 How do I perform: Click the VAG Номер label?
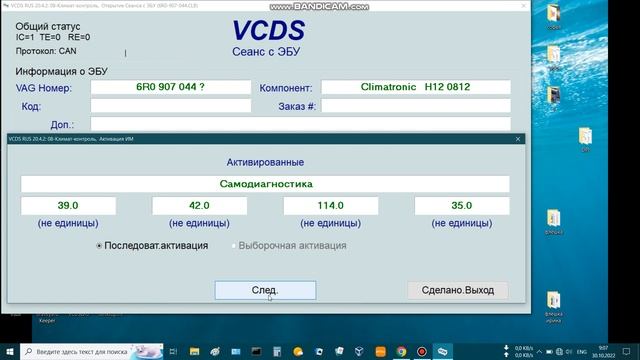click(44, 88)
